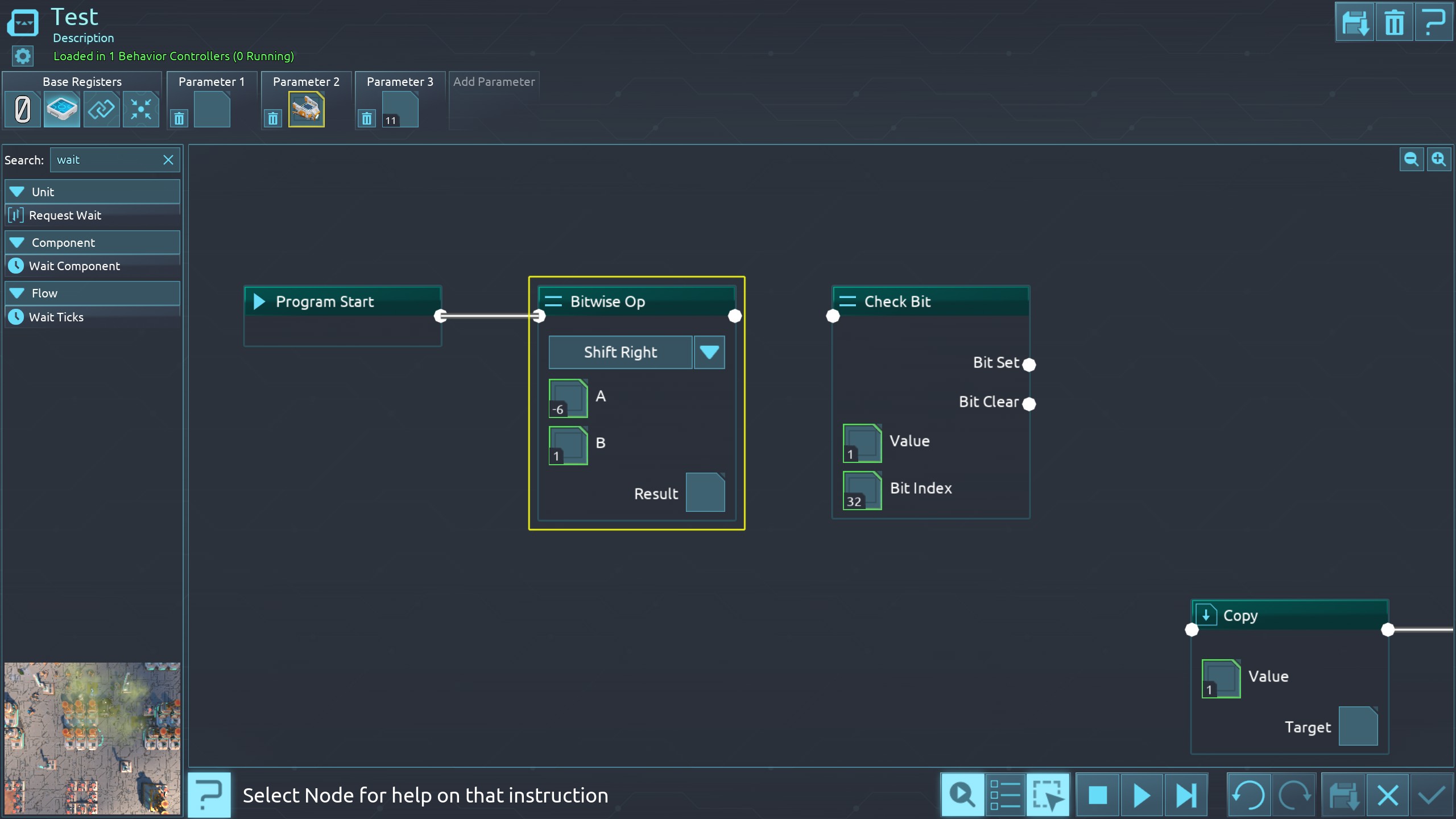Open the Shift Right operation dropdown

[709, 353]
